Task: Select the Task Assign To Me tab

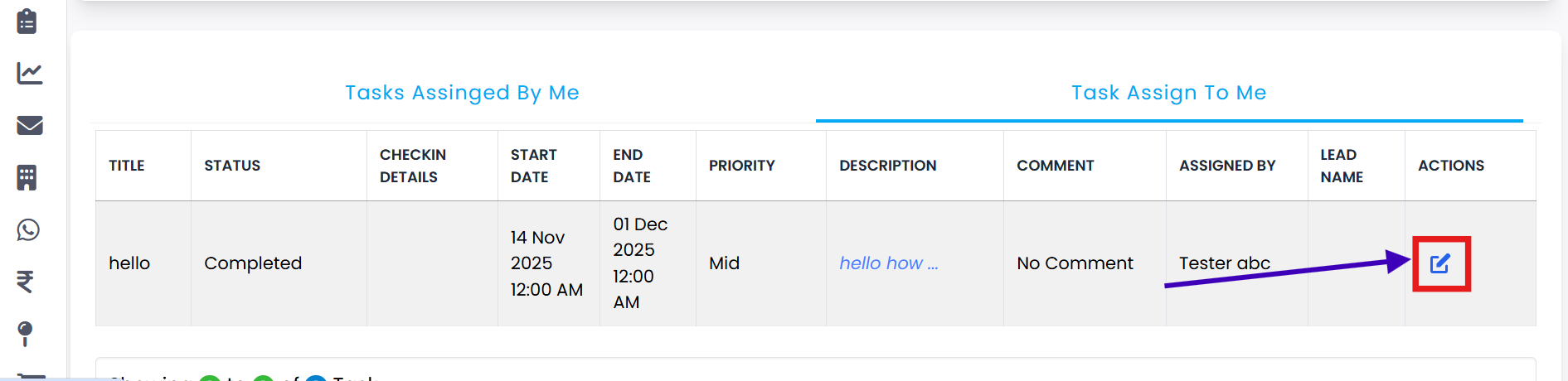Action: pos(1168,93)
